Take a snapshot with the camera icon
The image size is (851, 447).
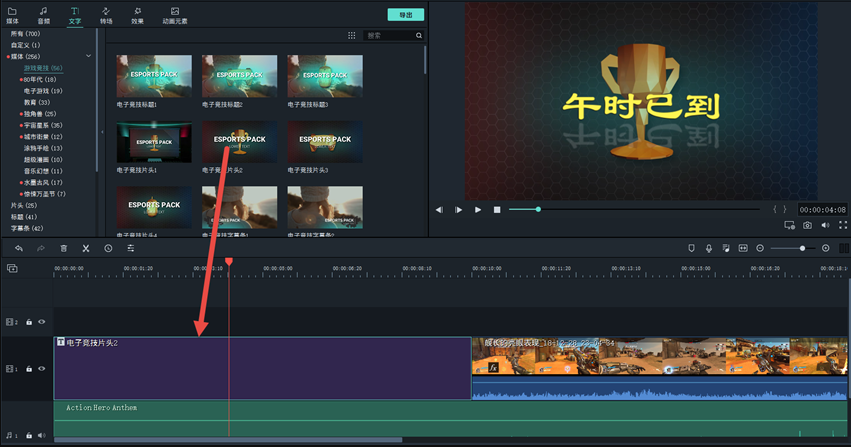pos(807,225)
